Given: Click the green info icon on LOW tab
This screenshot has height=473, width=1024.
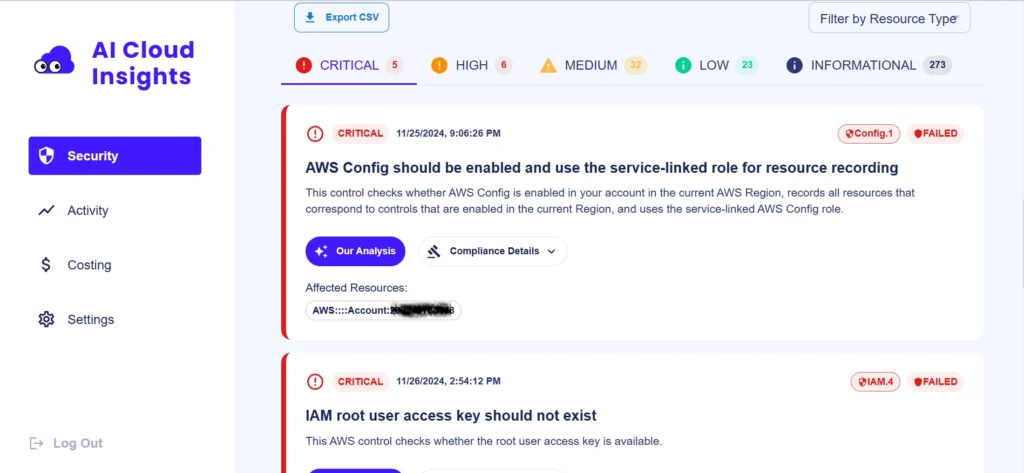Looking at the screenshot, I should (x=683, y=65).
